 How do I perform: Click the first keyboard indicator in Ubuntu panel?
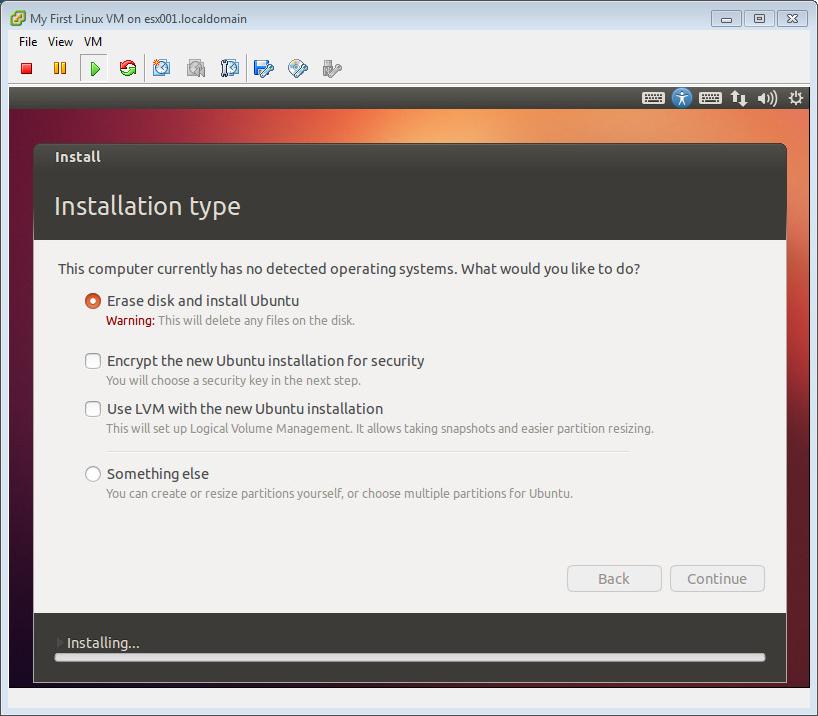[x=653, y=98]
